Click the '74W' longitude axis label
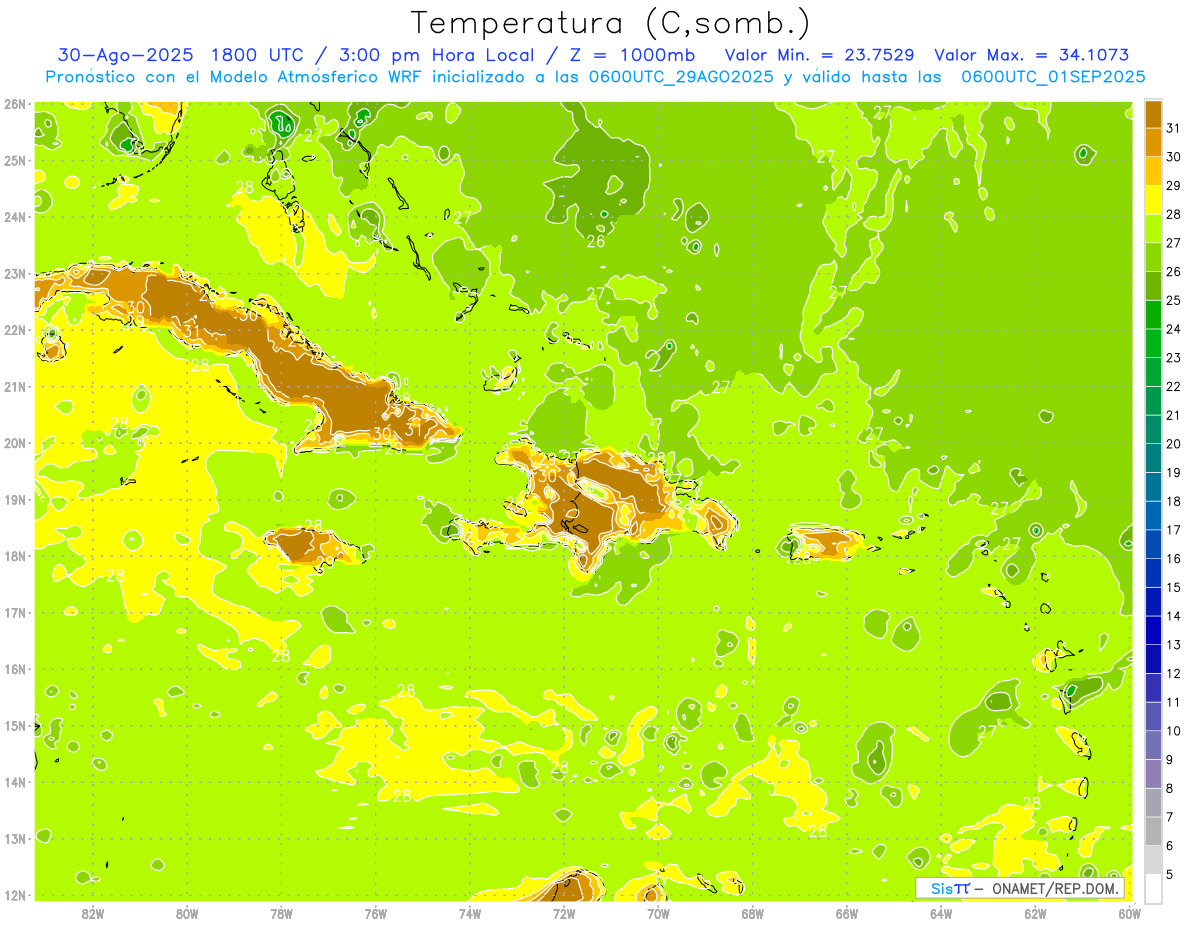1200x927 pixels. pyautogui.click(x=470, y=913)
